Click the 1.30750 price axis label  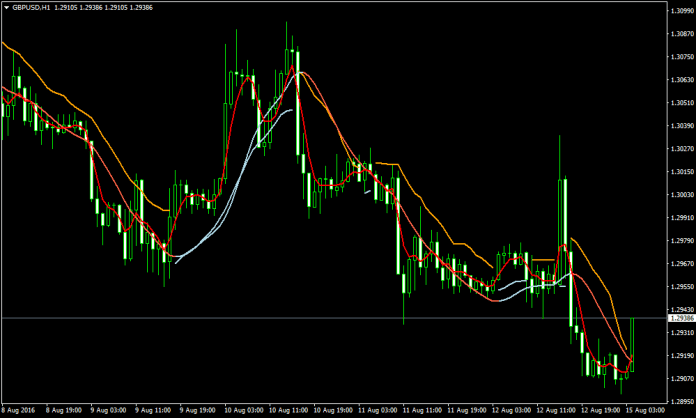(x=680, y=57)
